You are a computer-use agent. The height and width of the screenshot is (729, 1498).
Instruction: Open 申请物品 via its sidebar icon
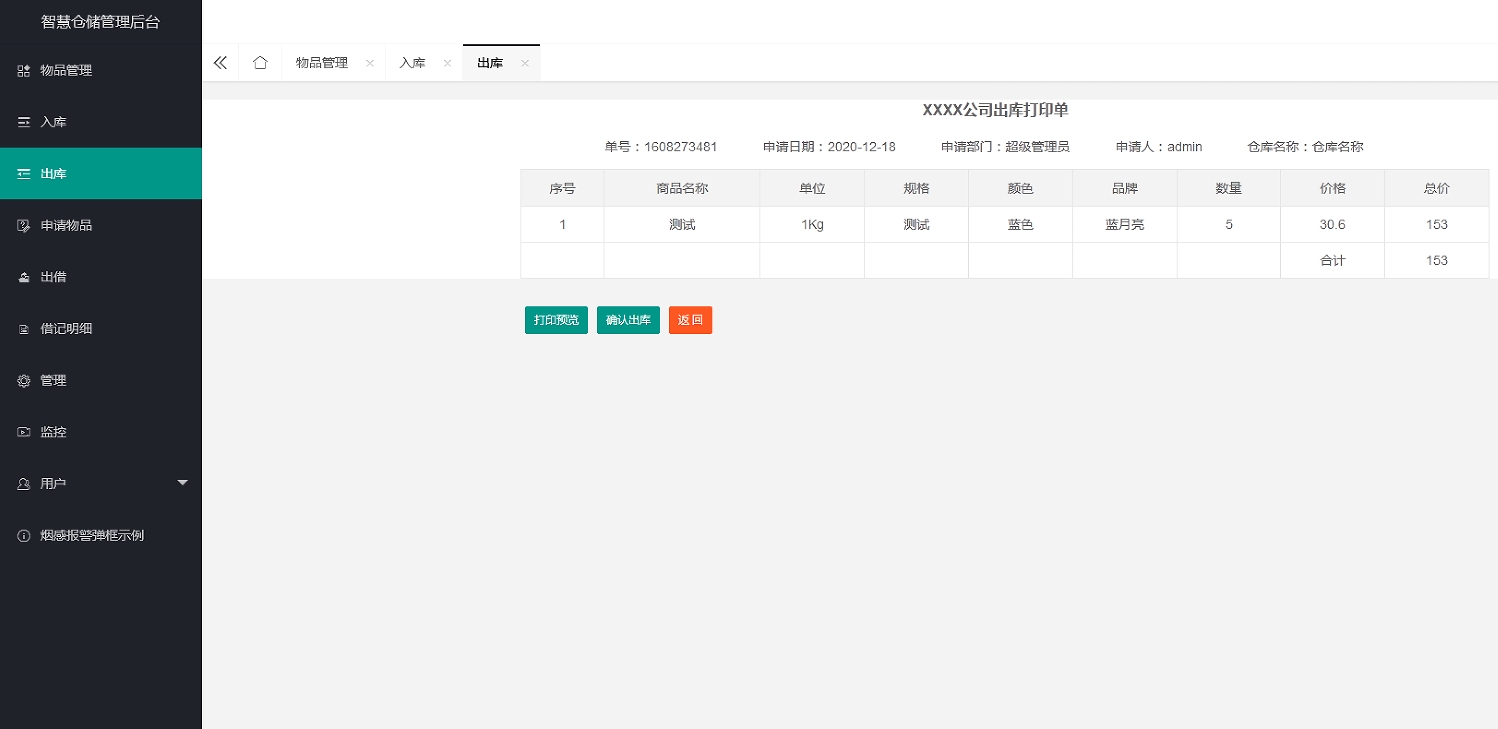(24, 225)
